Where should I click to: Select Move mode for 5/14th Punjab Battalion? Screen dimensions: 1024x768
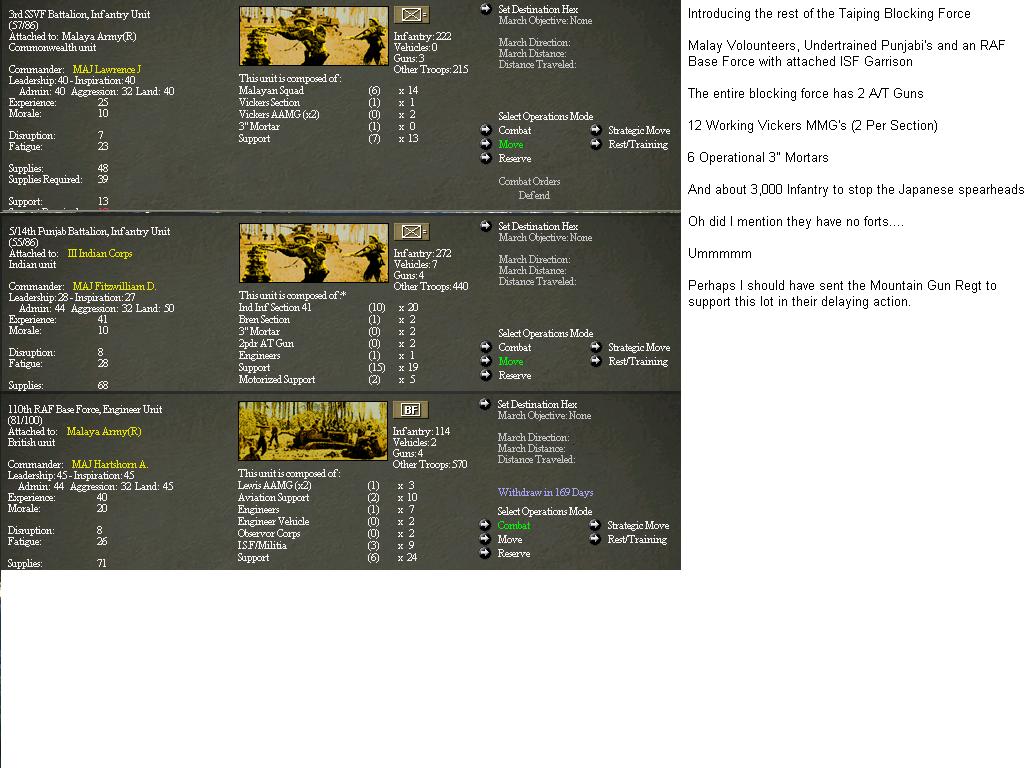(x=511, y=361)
